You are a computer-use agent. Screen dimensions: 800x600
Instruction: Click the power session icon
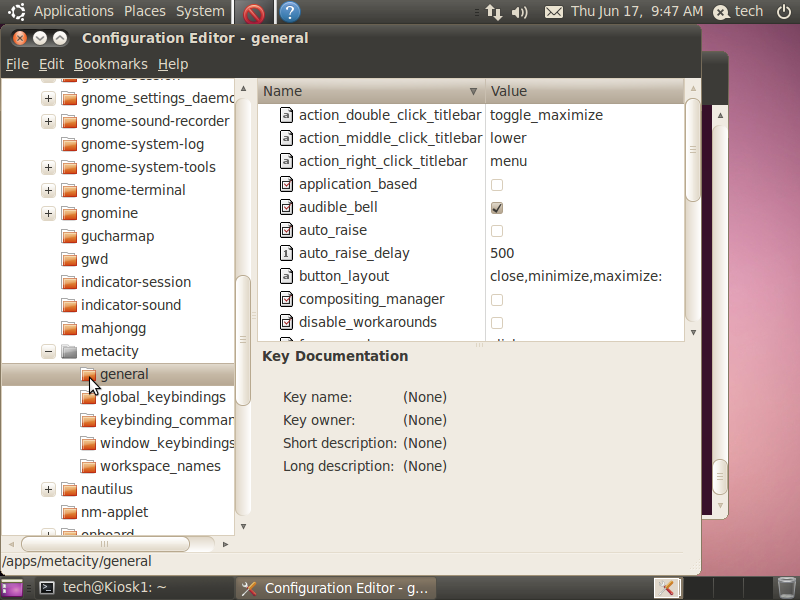pos(784,11)
